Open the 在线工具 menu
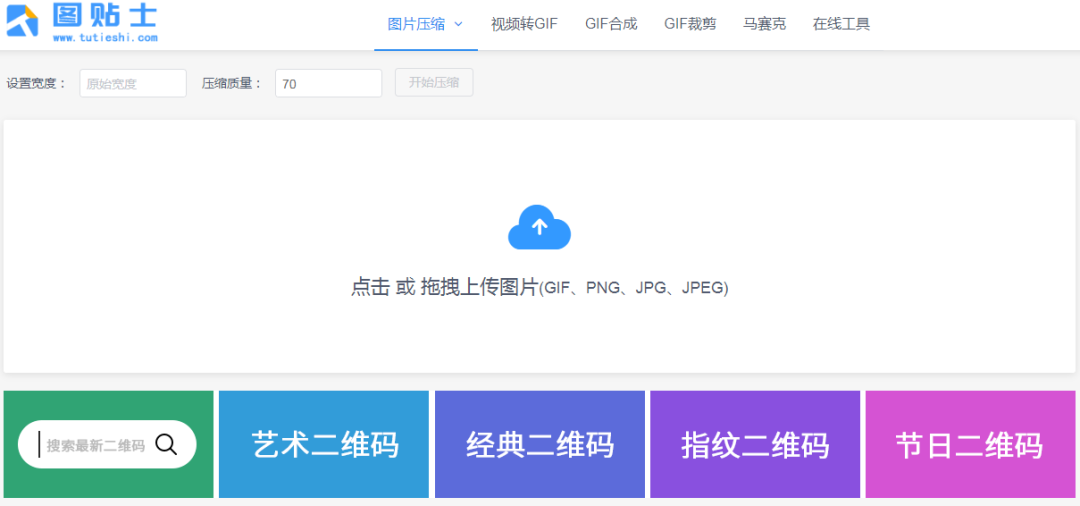The image size is (1080, 506). click(x=841, y=24)
